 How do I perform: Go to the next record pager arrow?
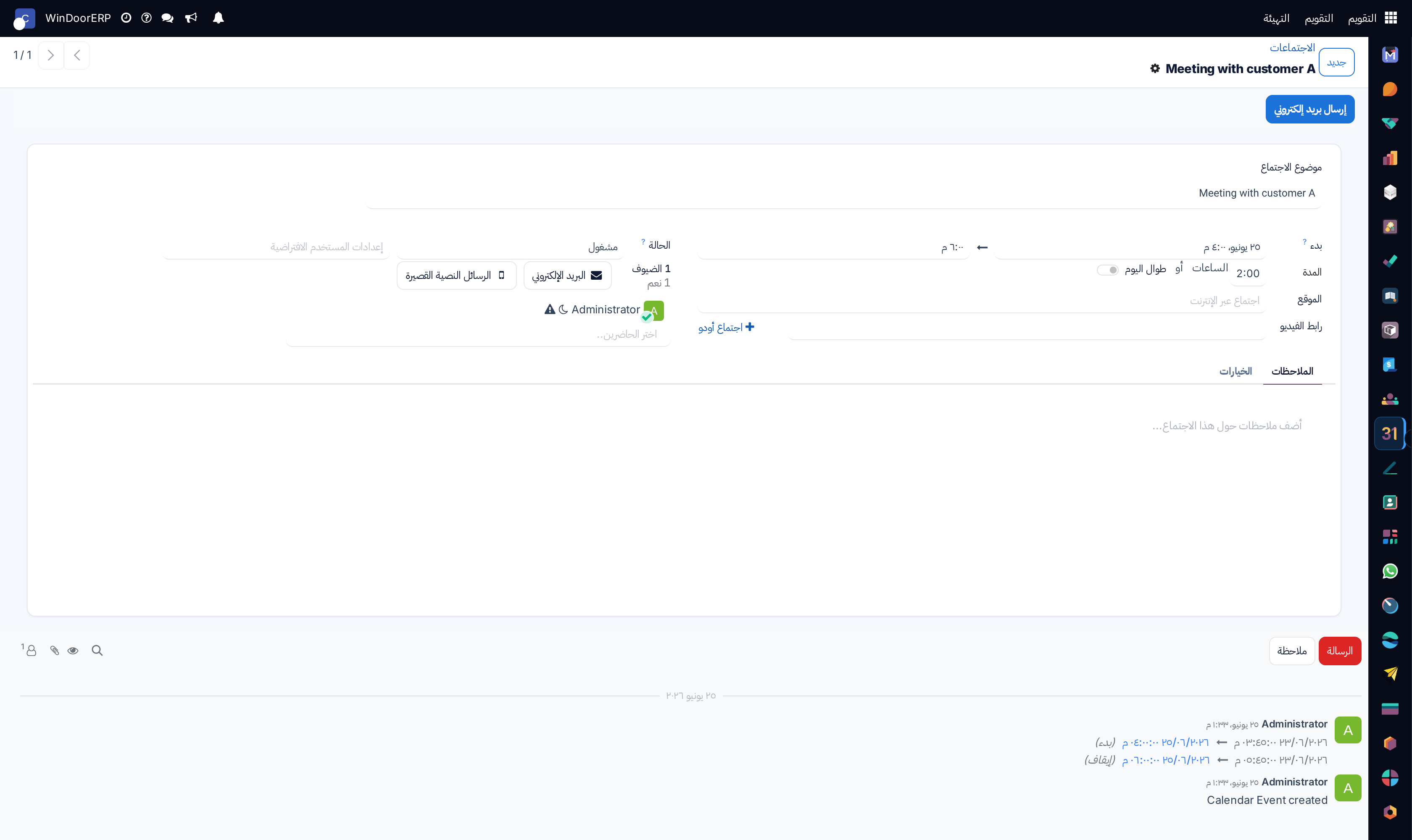click(51, 55)
